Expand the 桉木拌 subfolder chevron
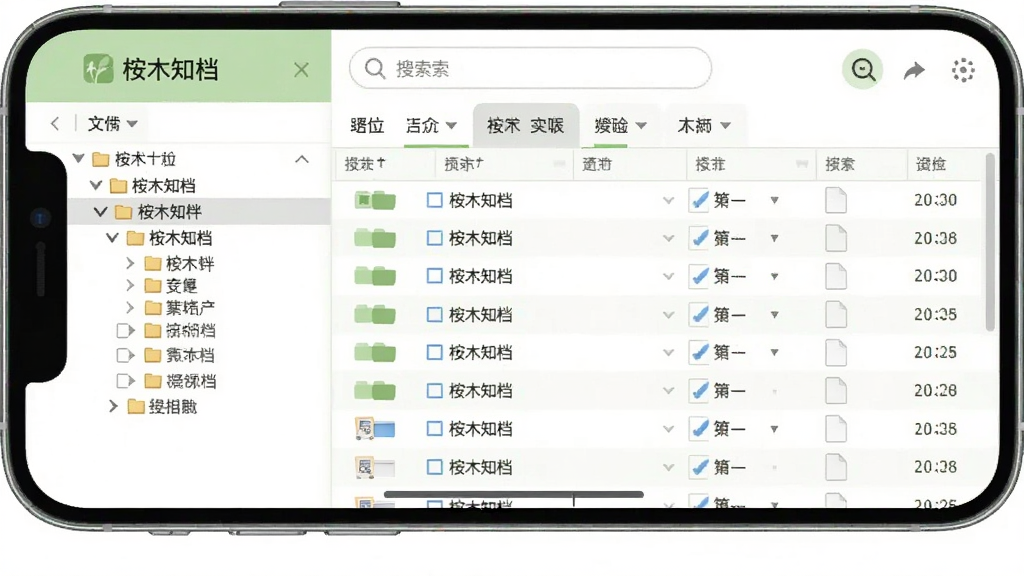 (x=129, y=263)
